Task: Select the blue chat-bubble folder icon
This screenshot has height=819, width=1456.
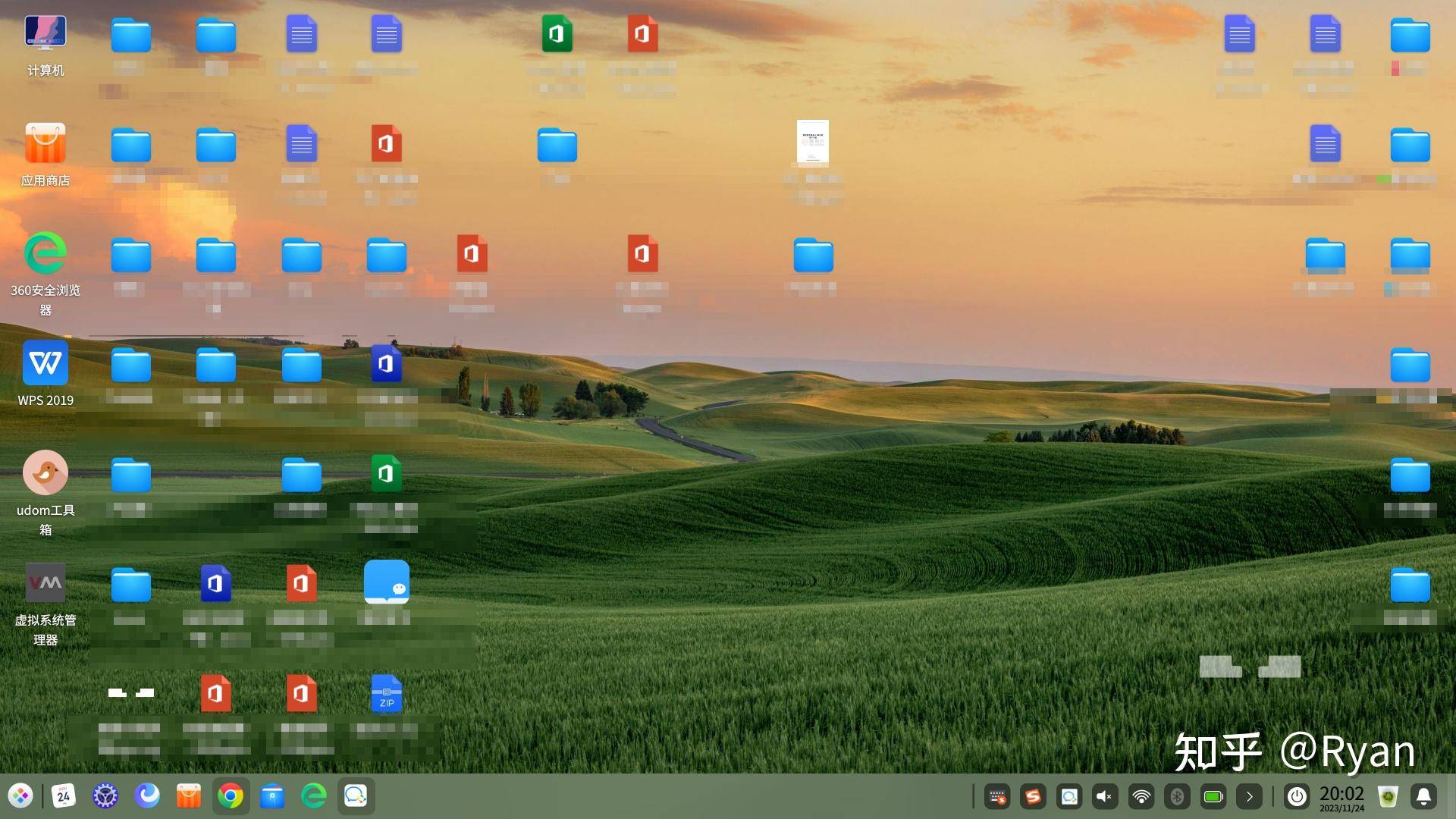Action: pos(387,582)
